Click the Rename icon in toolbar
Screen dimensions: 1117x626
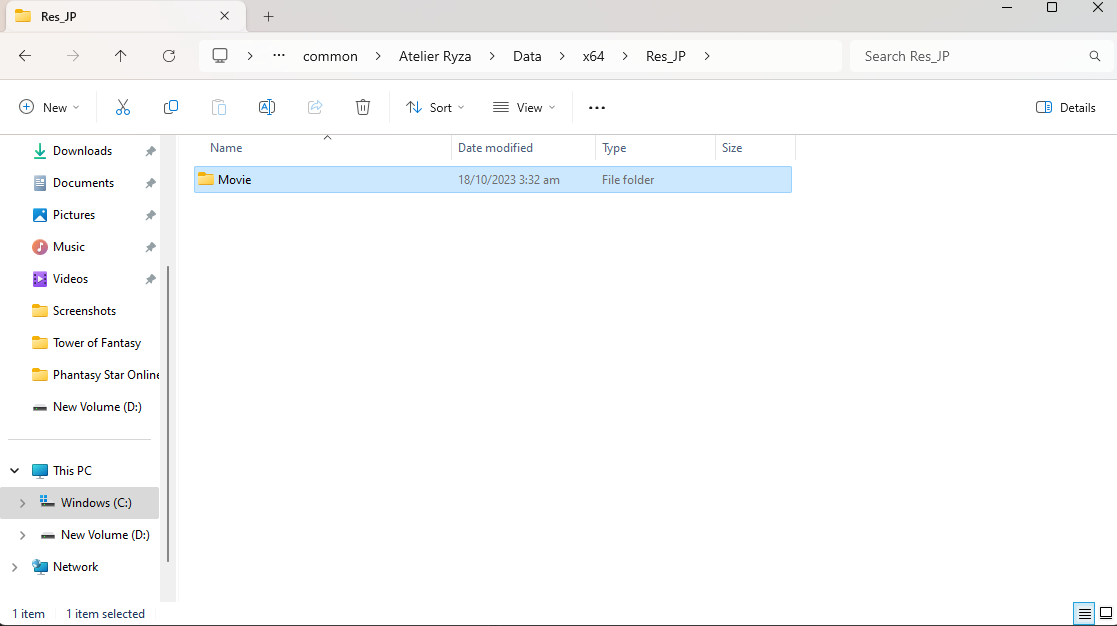tap(266, 108)
